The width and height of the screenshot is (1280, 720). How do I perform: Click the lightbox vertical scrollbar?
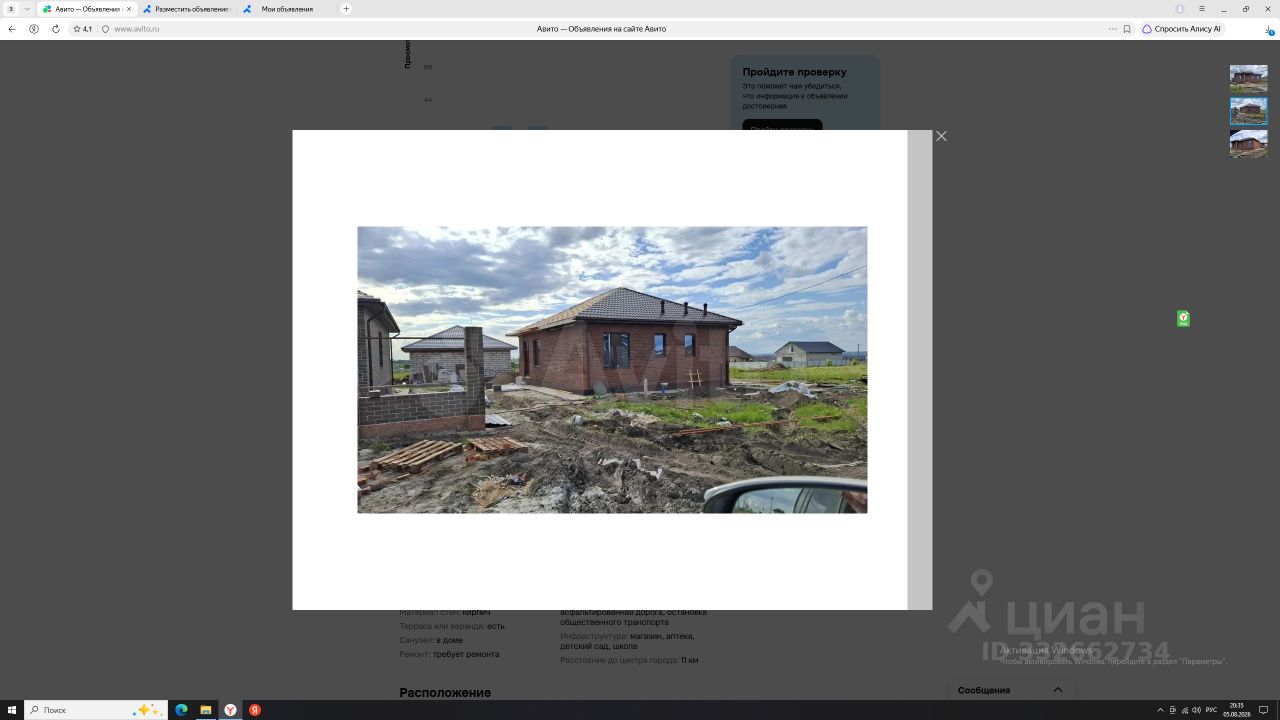(920, 370)
